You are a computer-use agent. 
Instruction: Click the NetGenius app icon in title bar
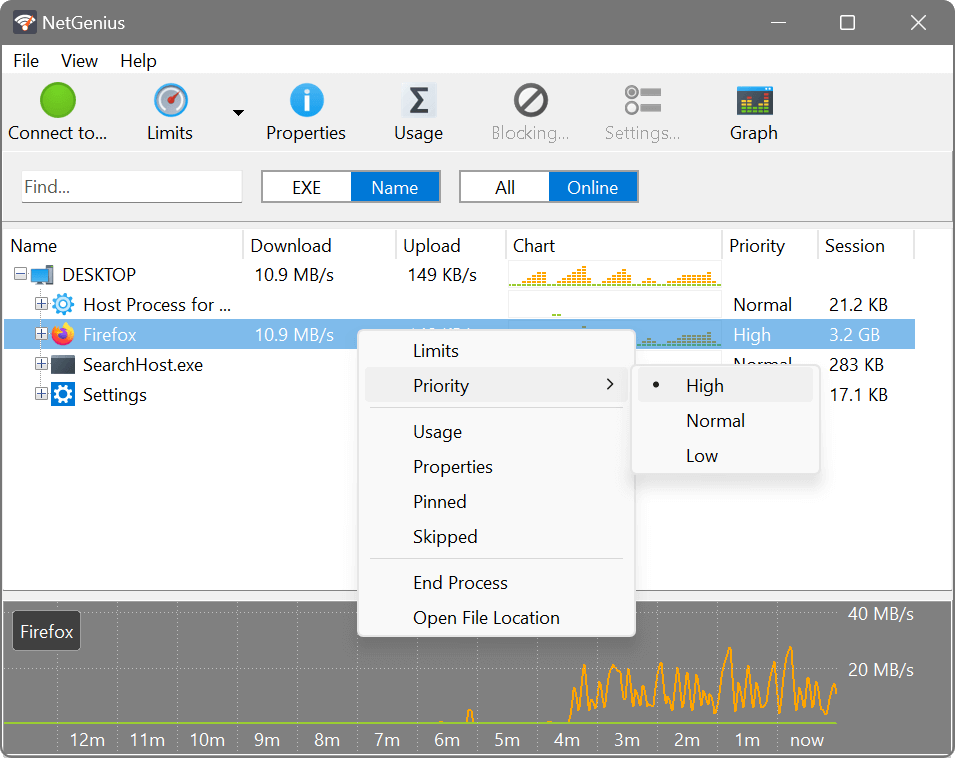[x=25, y=23]
